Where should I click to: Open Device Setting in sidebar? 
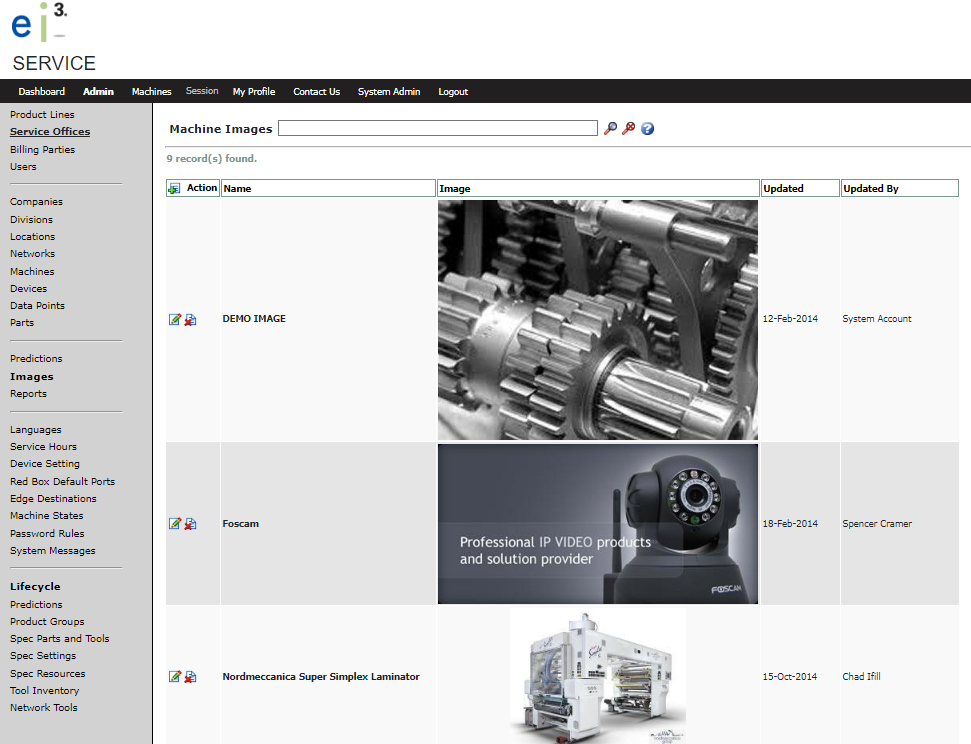[45, 464]
